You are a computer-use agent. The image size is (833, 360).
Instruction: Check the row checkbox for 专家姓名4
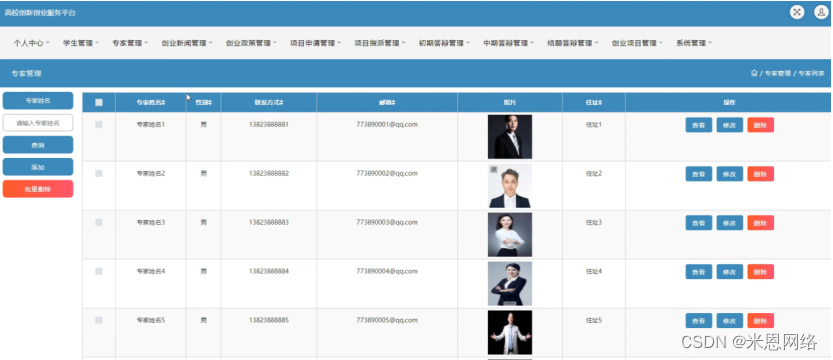pos(99,271)
